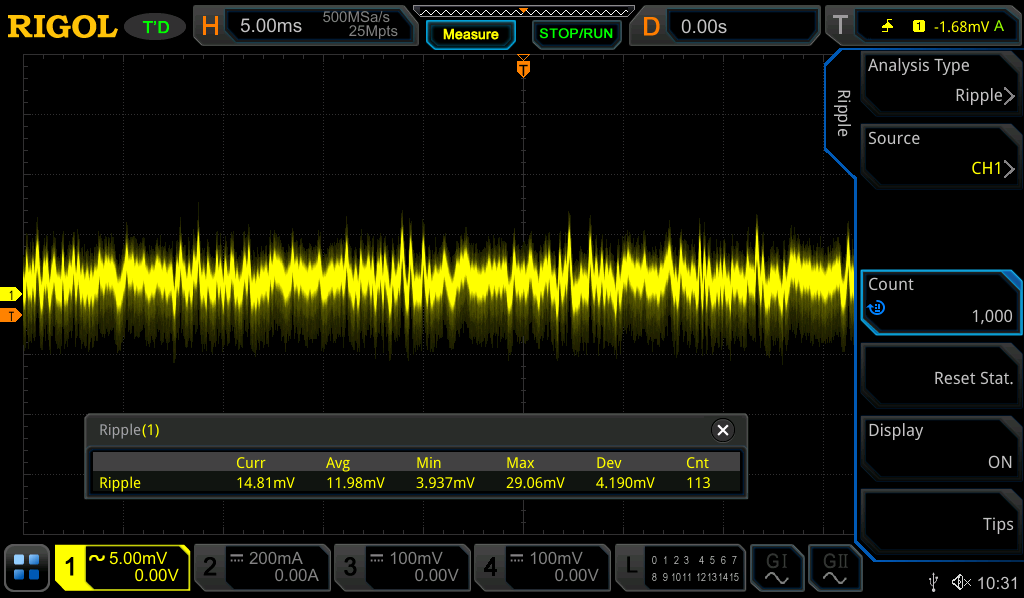Toggle the muted speaker sound icon
This screenshot has height=598, width=1024.
(961, 582)
